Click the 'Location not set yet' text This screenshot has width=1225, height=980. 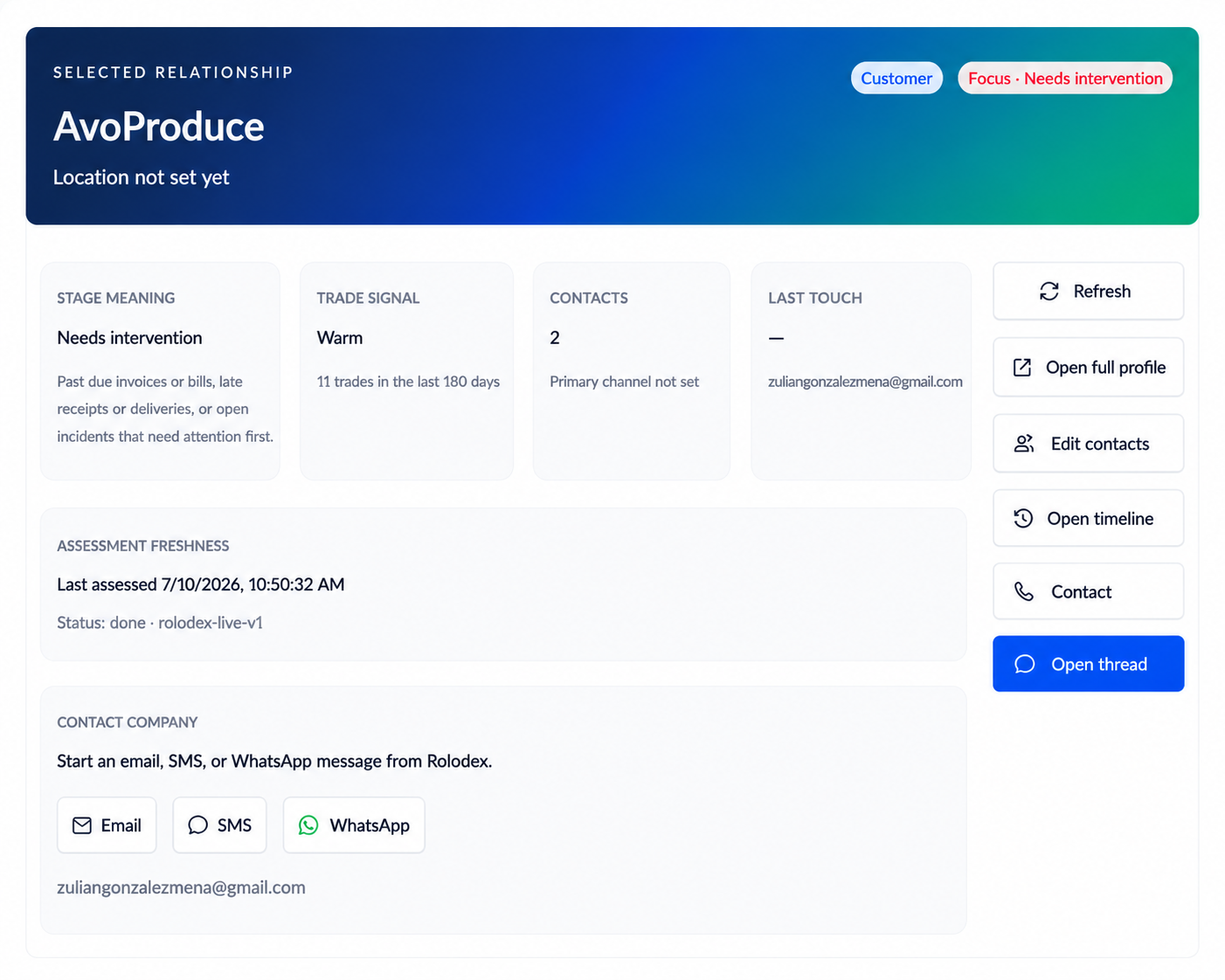(142, 177)
